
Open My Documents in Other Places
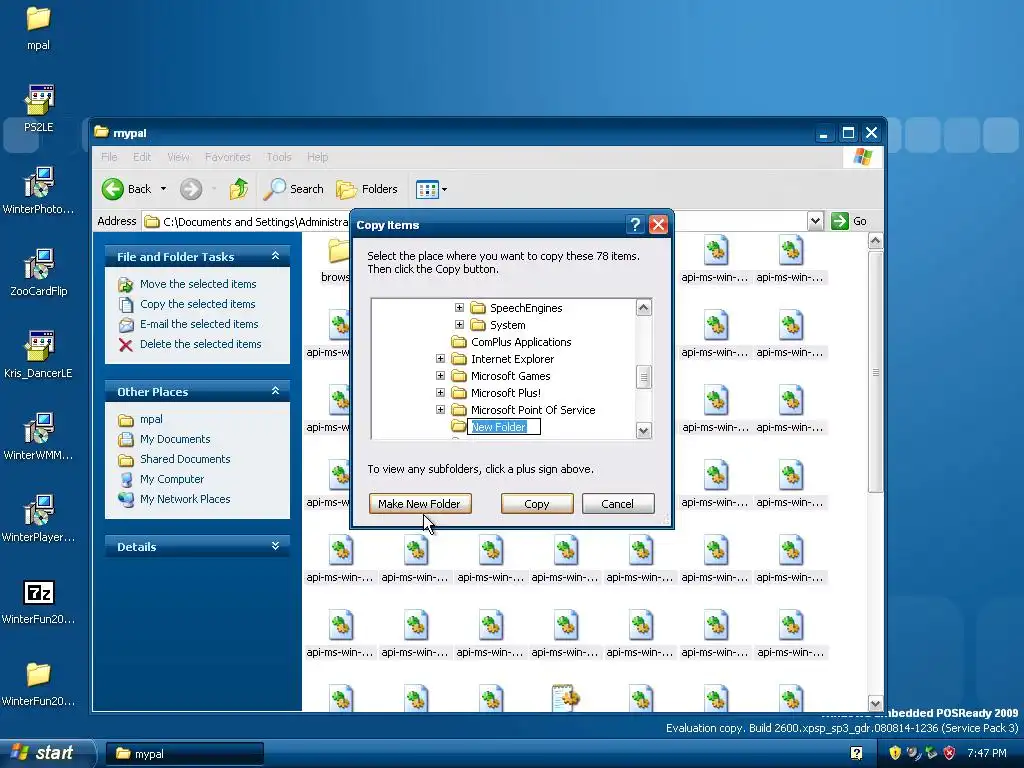pos(174,440)
